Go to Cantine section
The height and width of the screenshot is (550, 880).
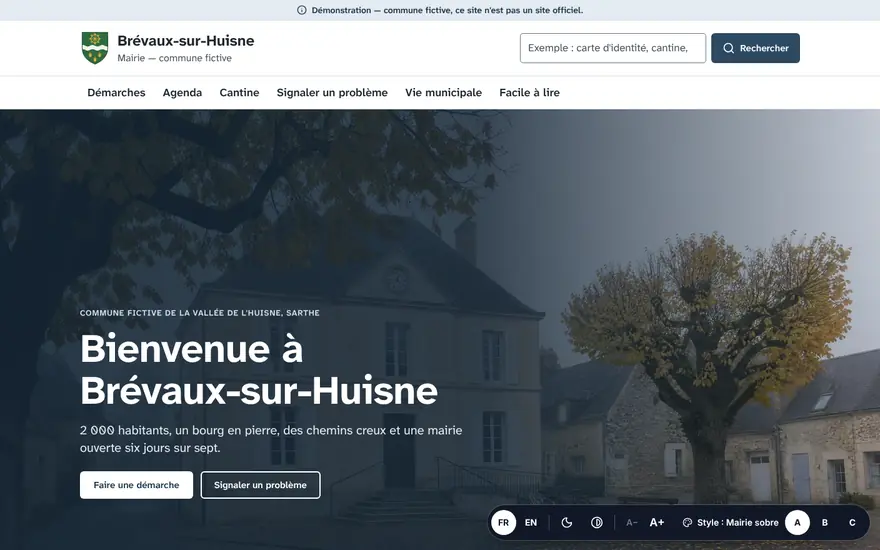(239, 93)
